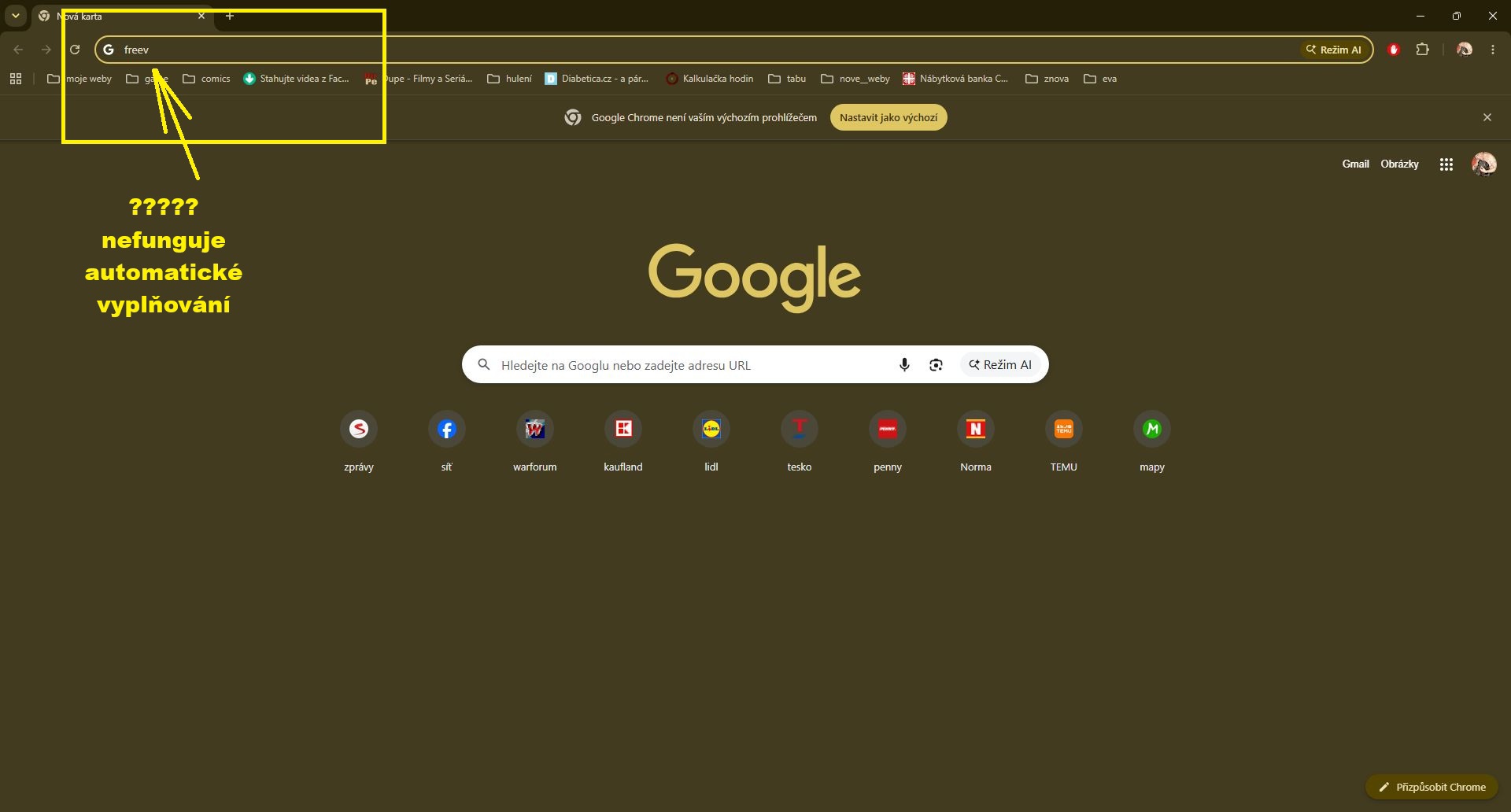The image size is (1511, 812).
Task: Click Přizpůsobit Chrome button
Action: click(x=1432, y=787)
